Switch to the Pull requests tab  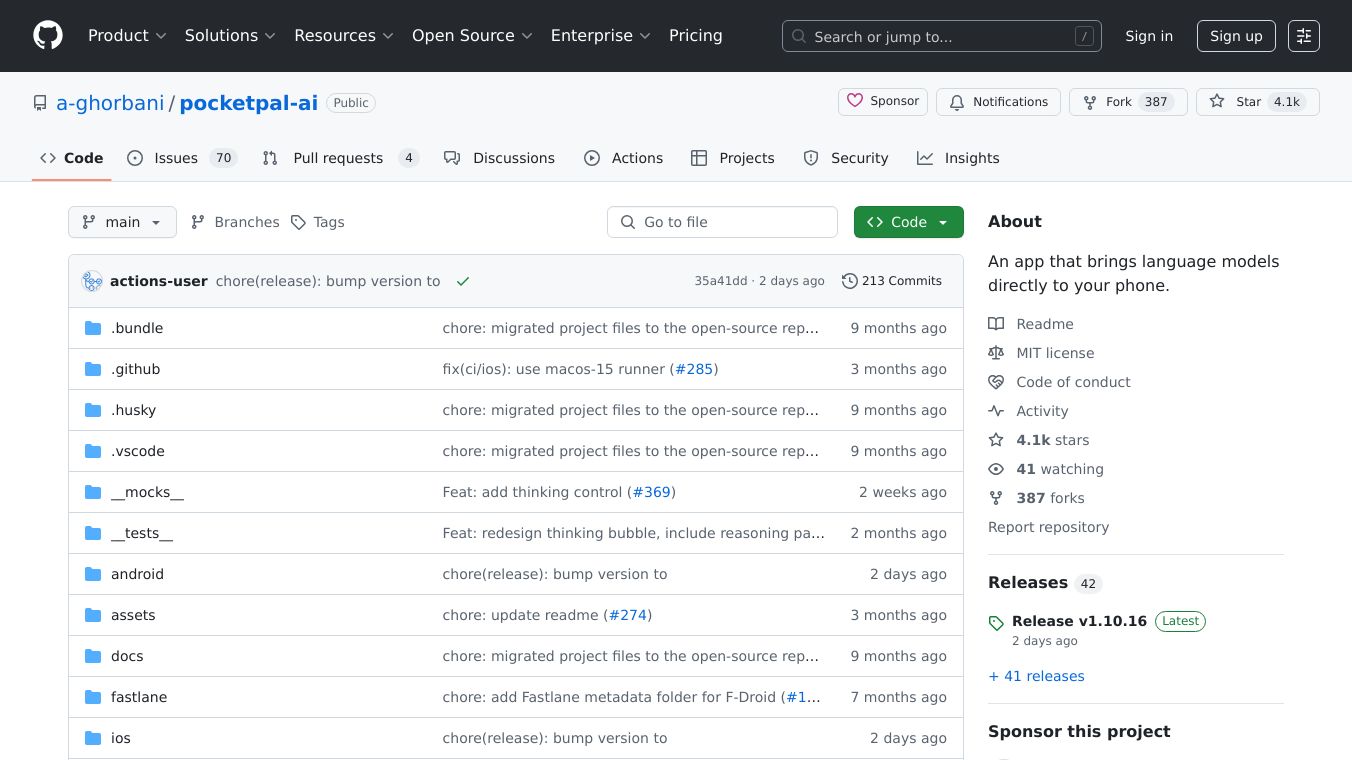coord(339,158)
